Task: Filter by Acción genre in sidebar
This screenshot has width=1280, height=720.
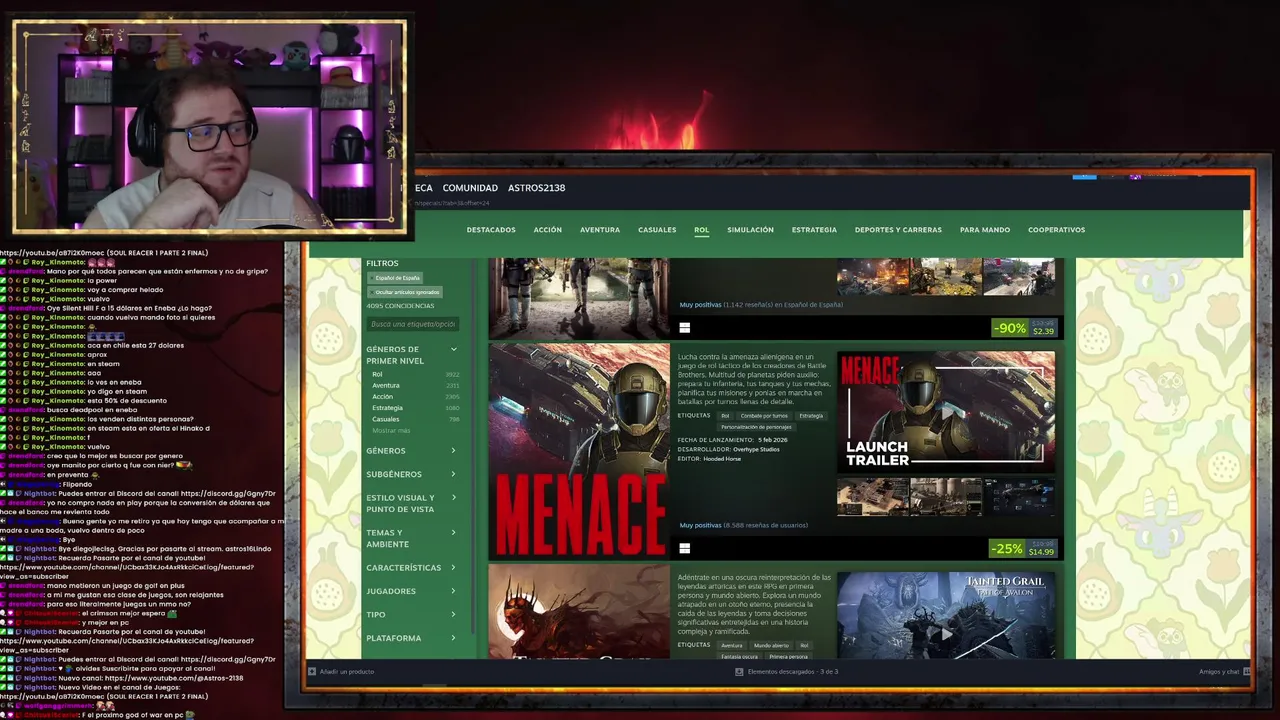Action: pyautogui.click(x=415, y=397)
